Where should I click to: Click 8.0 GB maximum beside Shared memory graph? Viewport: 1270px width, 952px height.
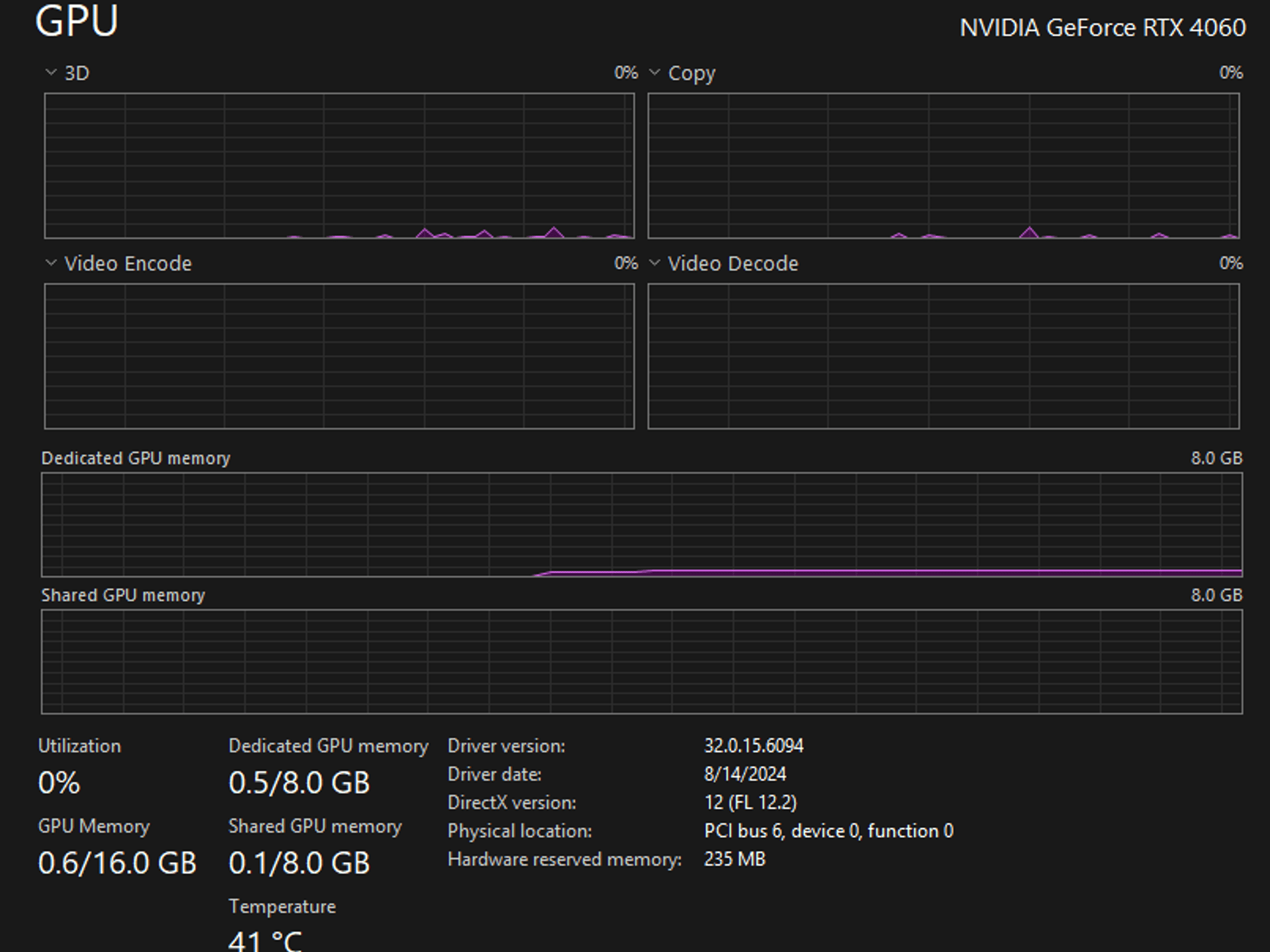tap(1217, 595)
